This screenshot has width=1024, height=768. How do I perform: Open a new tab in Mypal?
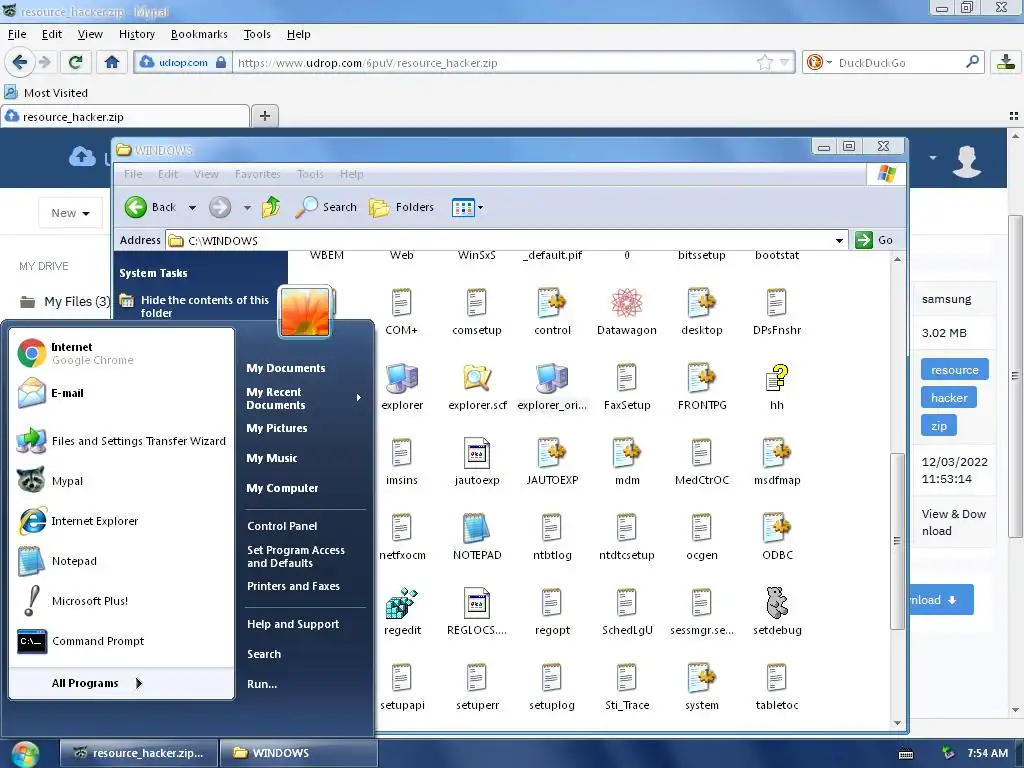264,116
